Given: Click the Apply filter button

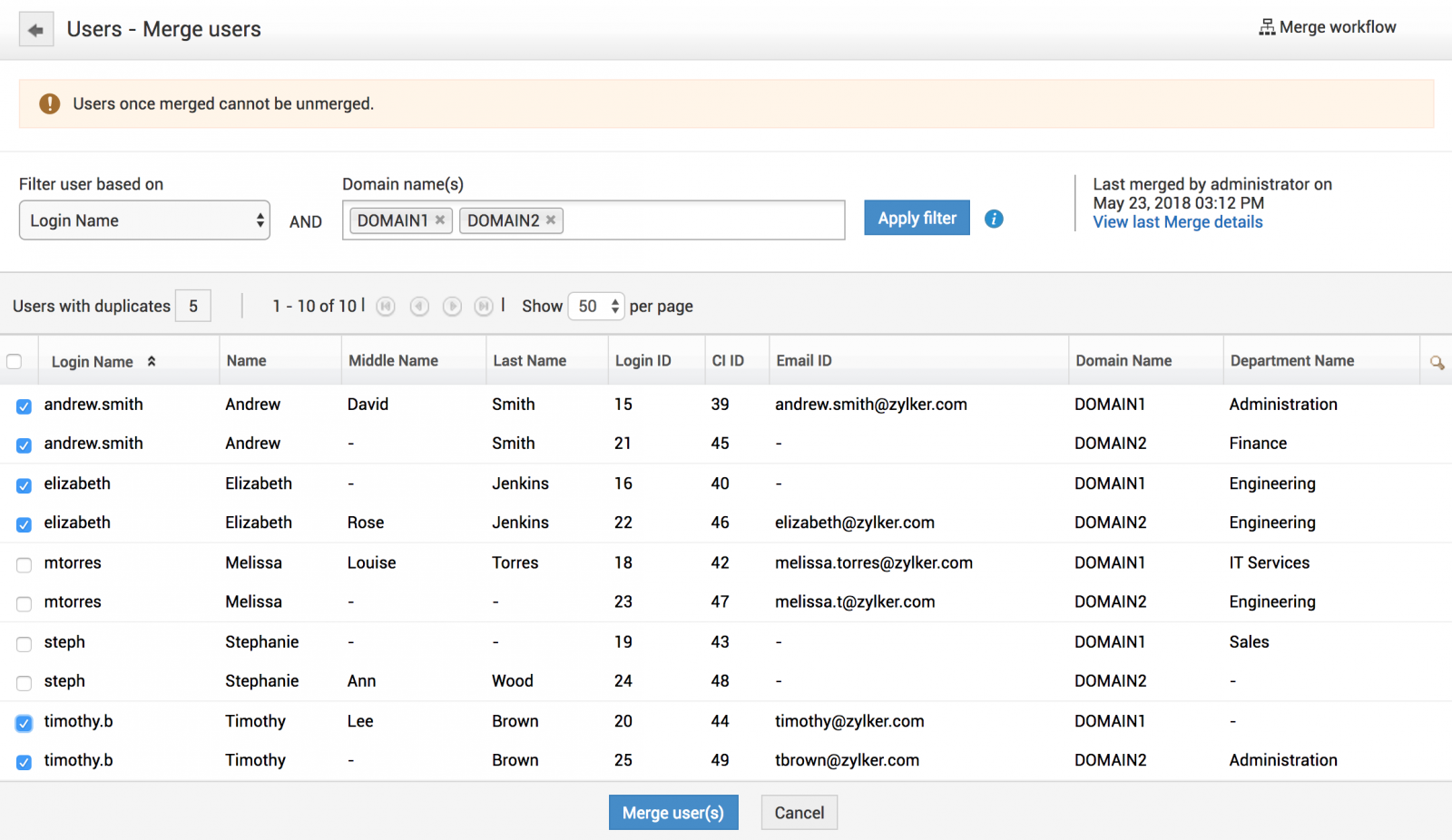Looking at the screenshot, I should coord(917,218).
